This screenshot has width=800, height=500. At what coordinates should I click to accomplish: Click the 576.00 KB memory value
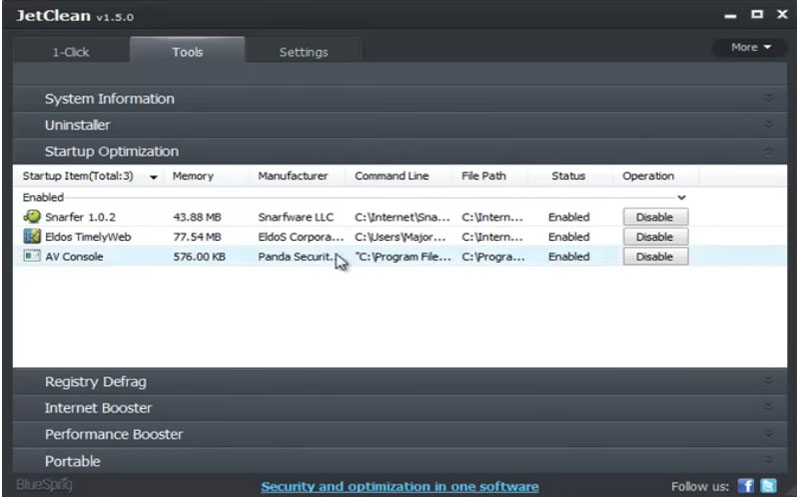(x=199, y=257)
